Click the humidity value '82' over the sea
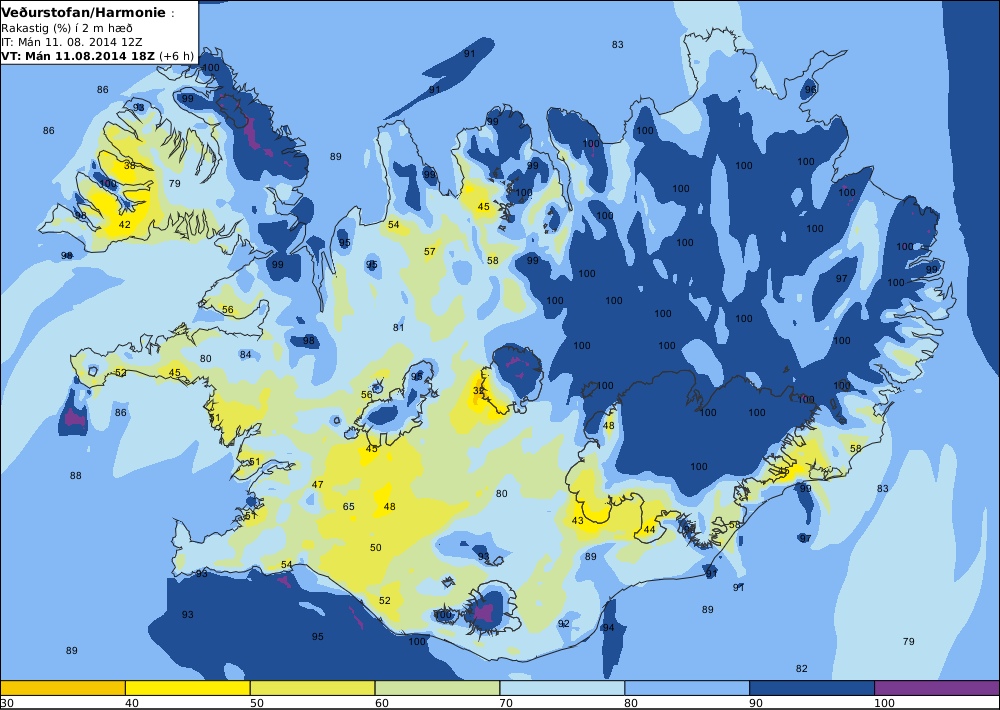 802,669
